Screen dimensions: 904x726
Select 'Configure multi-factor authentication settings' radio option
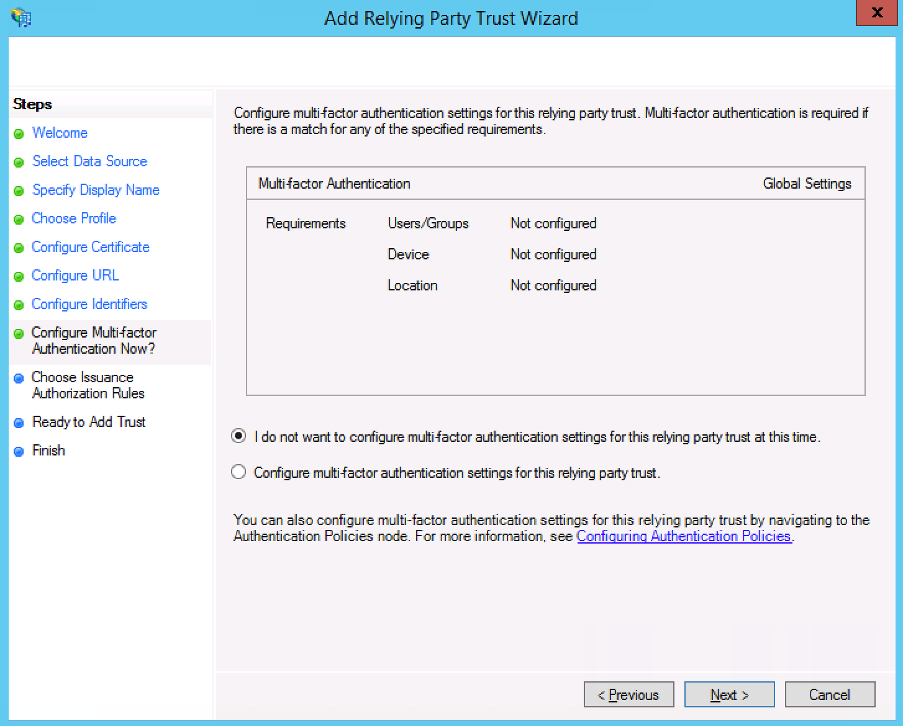tap(238, 472)
